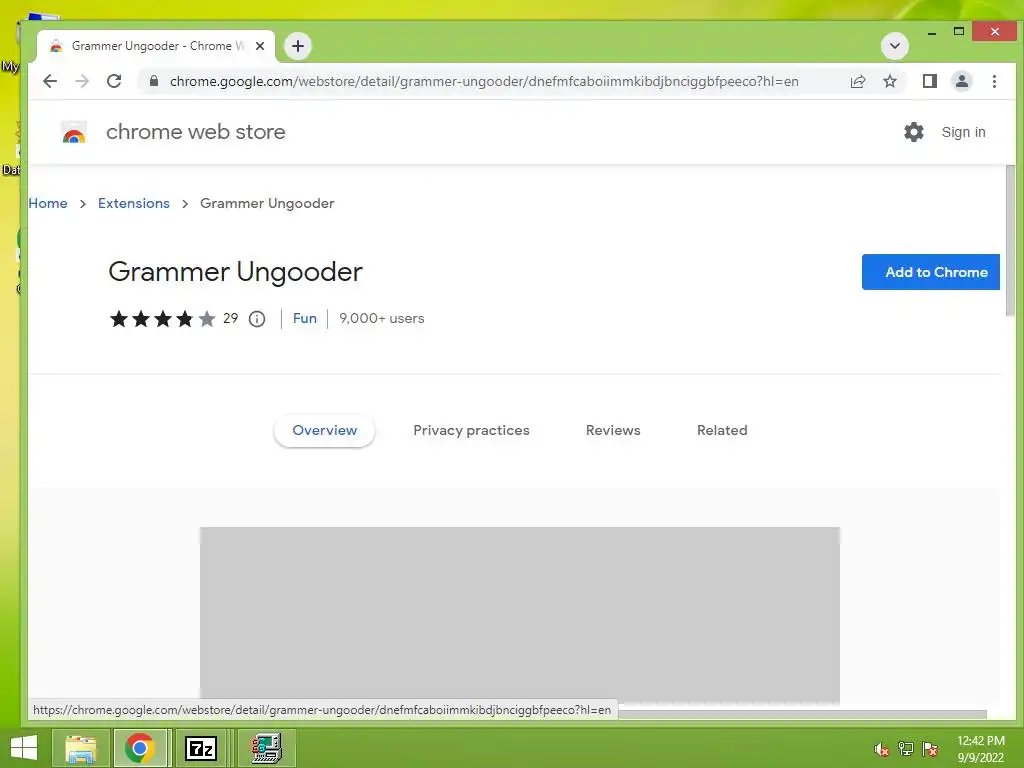Open the computer utility taskbar icon
Image resolution: width=1024 pixels, height=768 pixels.
pos(266,748)
